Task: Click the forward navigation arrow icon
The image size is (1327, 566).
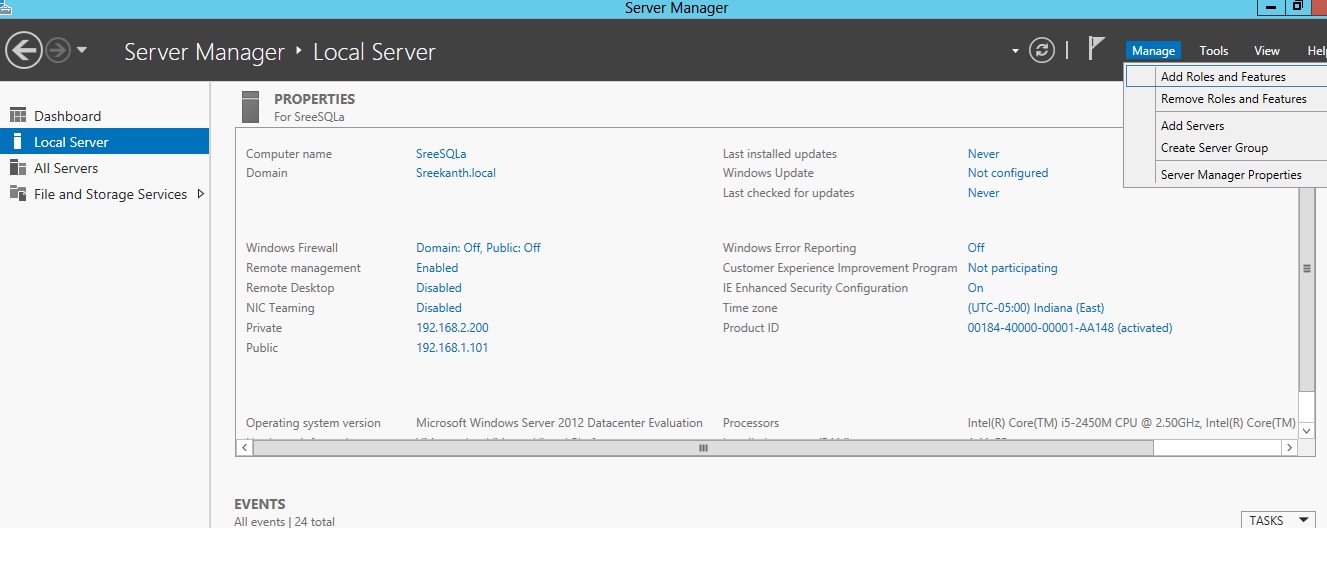Action: pos(58,50)
